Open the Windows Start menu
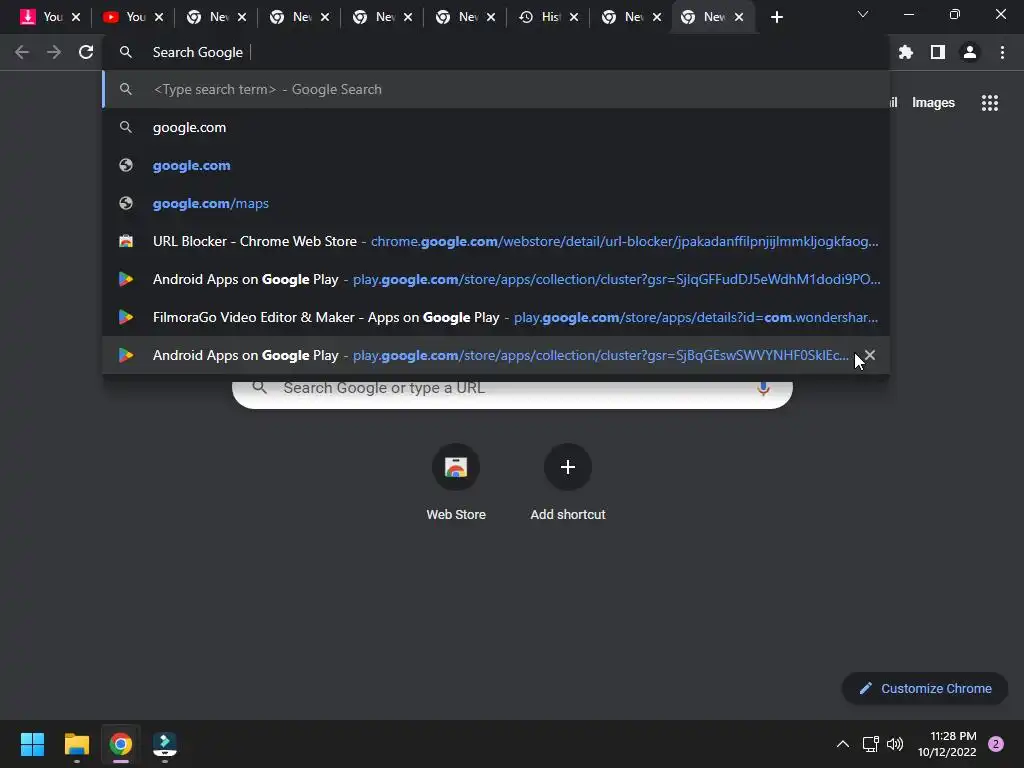1024x768 pixels. point(32,744)
